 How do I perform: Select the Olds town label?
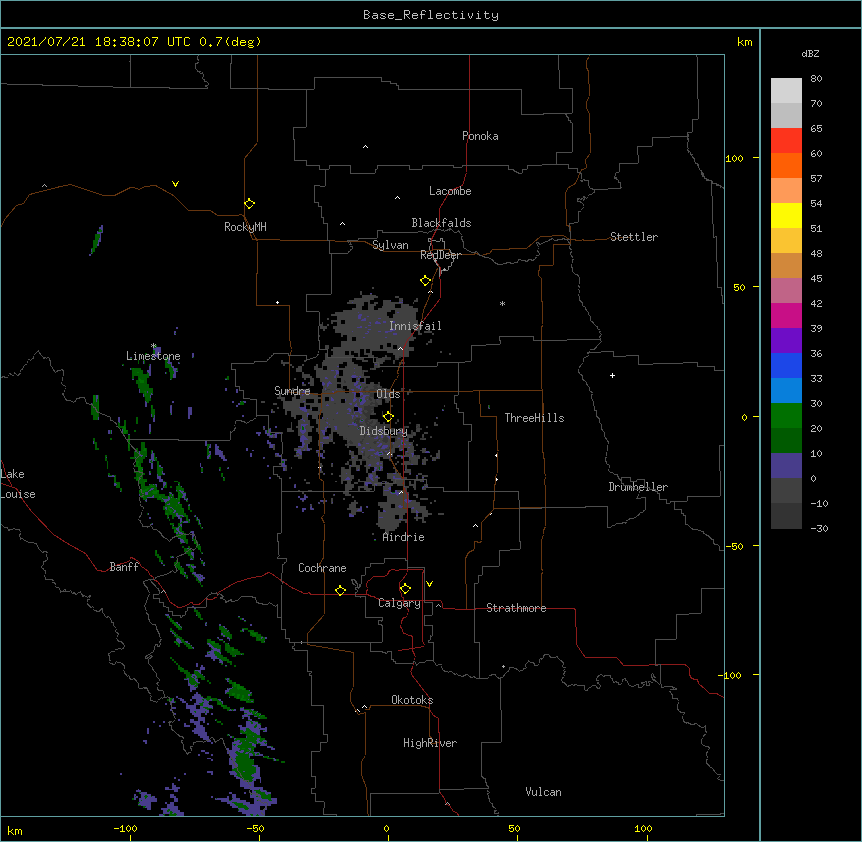(388, 394)
